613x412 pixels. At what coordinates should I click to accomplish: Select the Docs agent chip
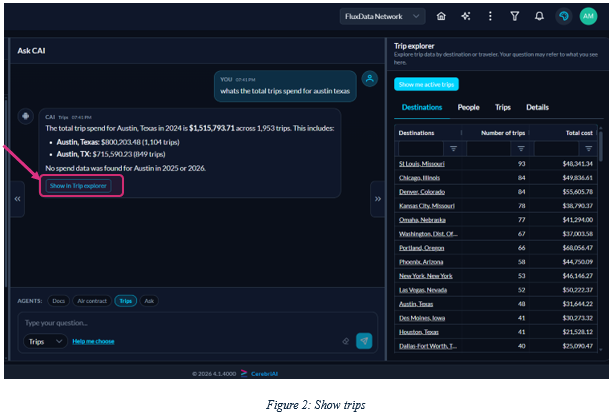click(59, 301)
